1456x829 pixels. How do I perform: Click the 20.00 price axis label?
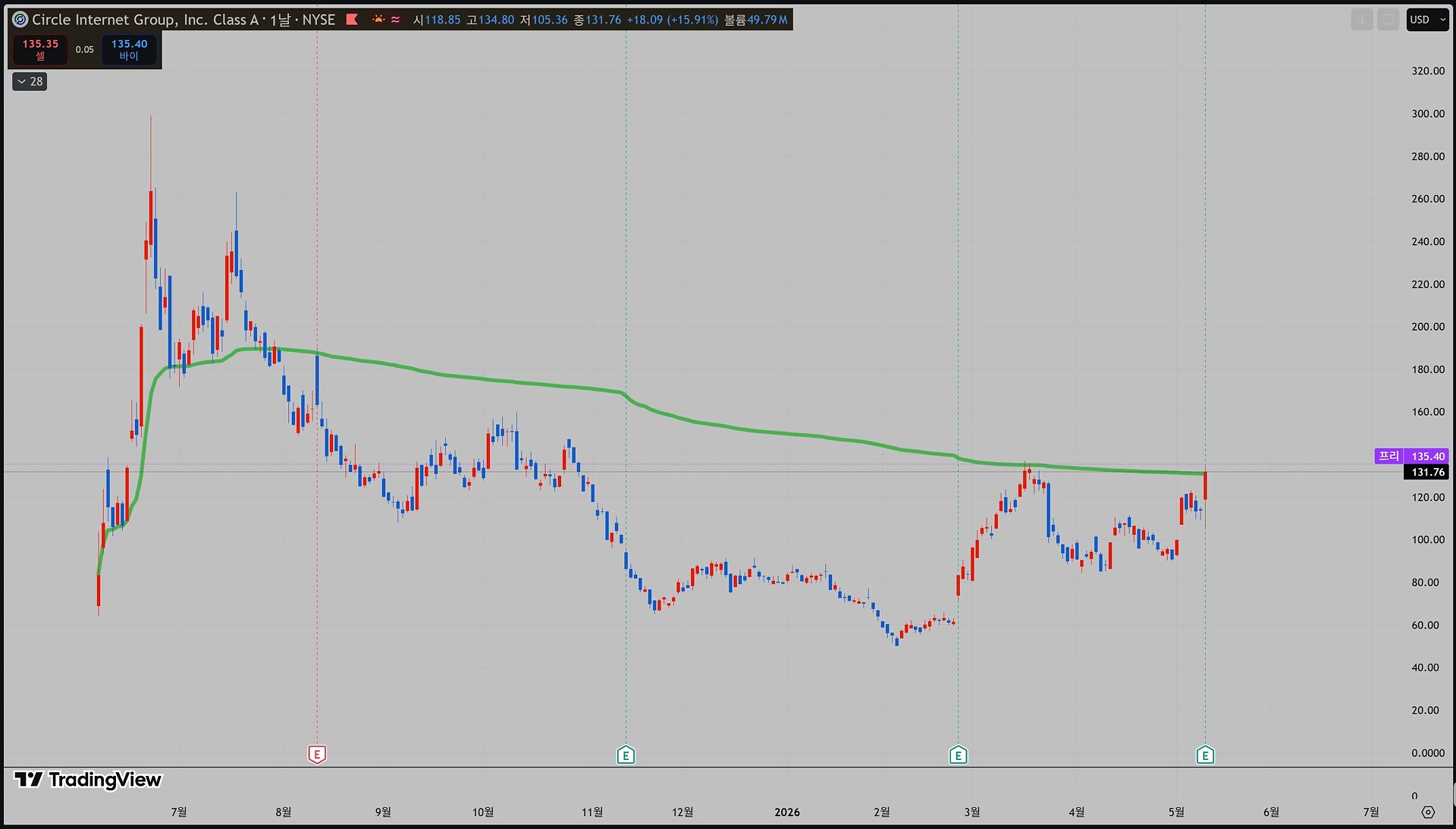point(1425,710)
